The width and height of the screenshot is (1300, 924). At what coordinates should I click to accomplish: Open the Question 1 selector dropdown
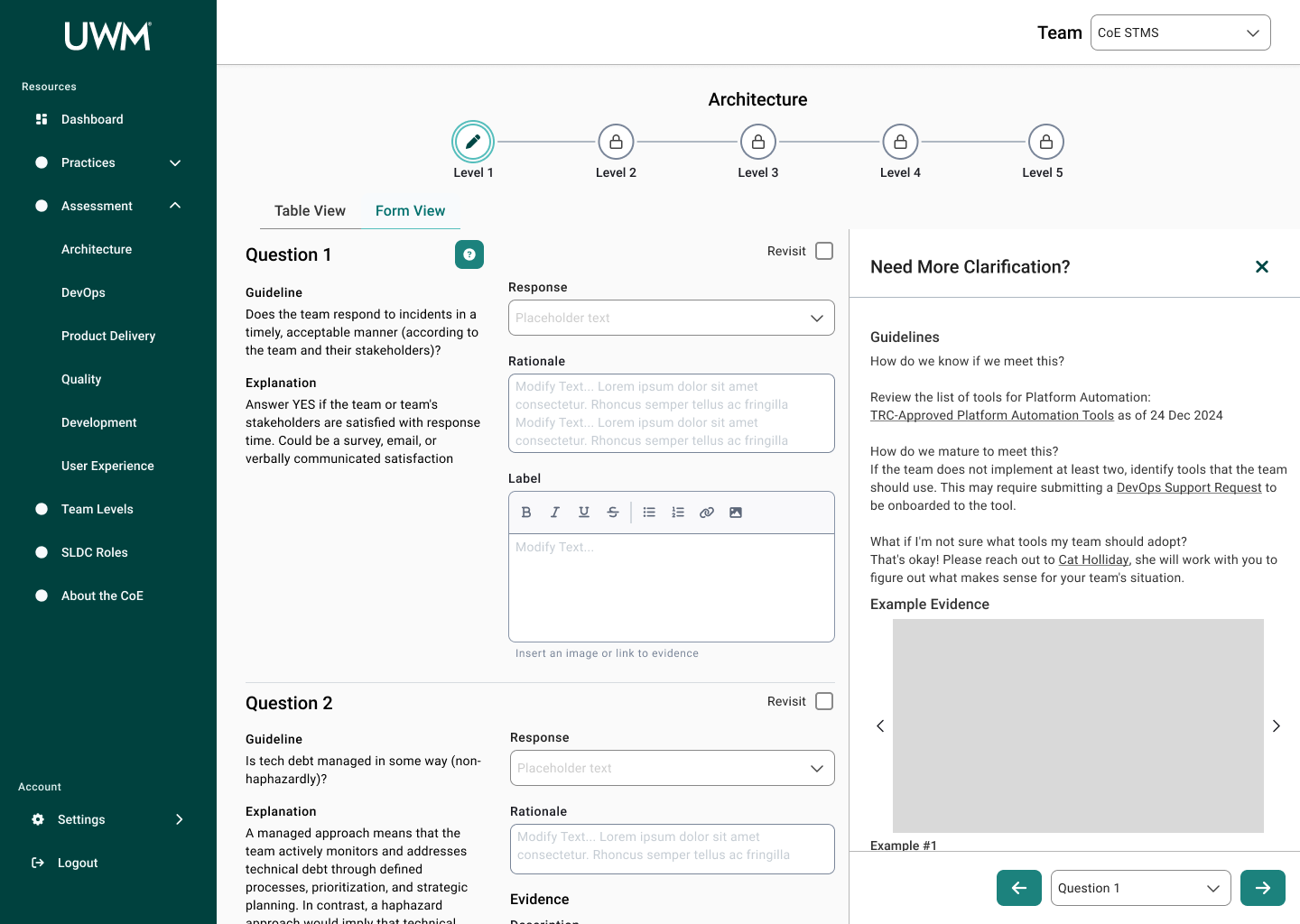click(1141, 888)
